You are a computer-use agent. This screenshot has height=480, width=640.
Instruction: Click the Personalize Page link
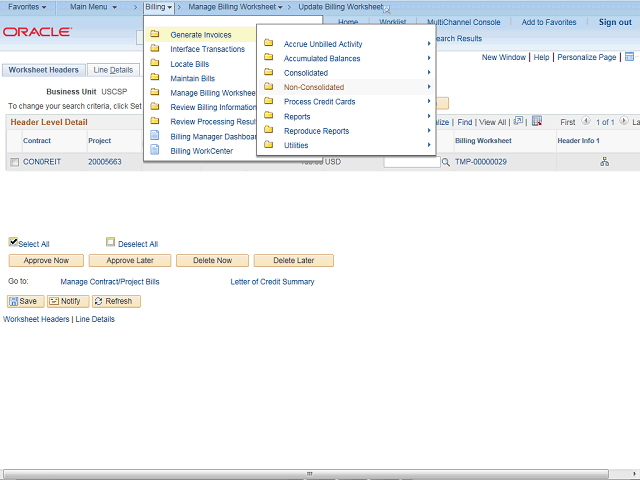click(x=587, y=57)
